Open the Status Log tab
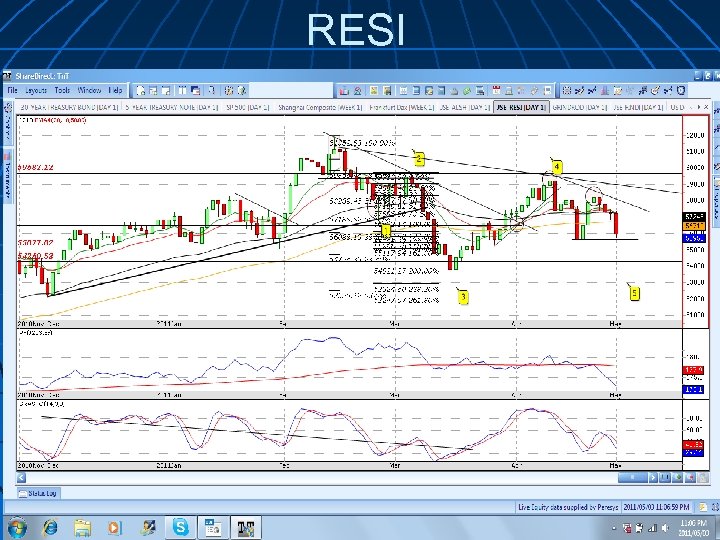Screen dimensions: 720x540 [x=38, y=493]
